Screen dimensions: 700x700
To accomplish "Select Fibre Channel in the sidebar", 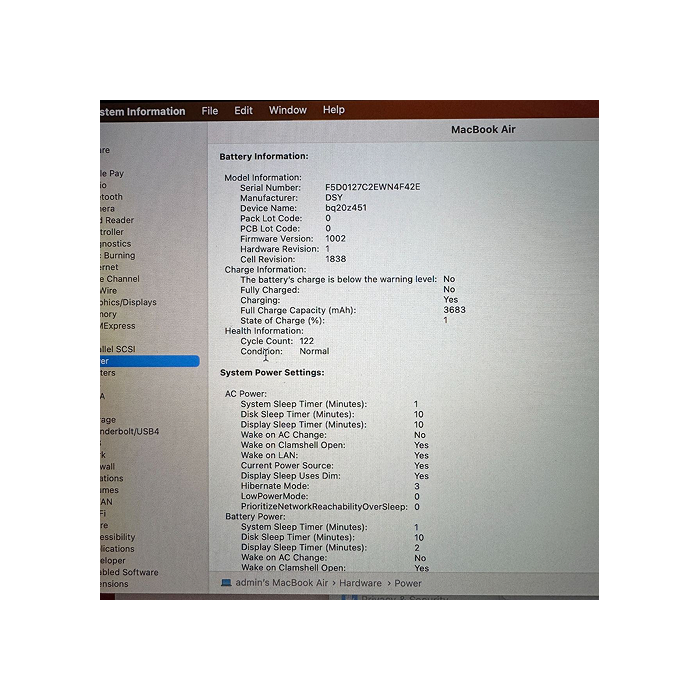I will pyautogui.click(x=120, y=279).
